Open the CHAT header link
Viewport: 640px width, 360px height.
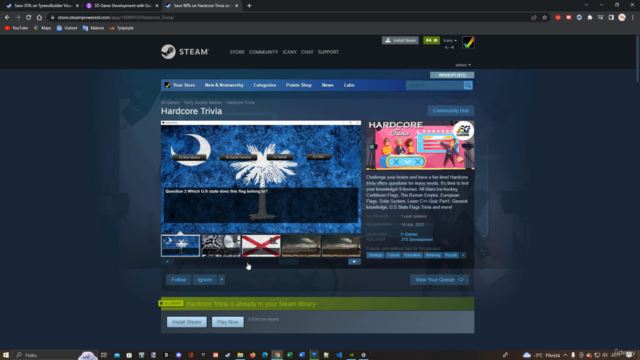click(x=307, y=52)
